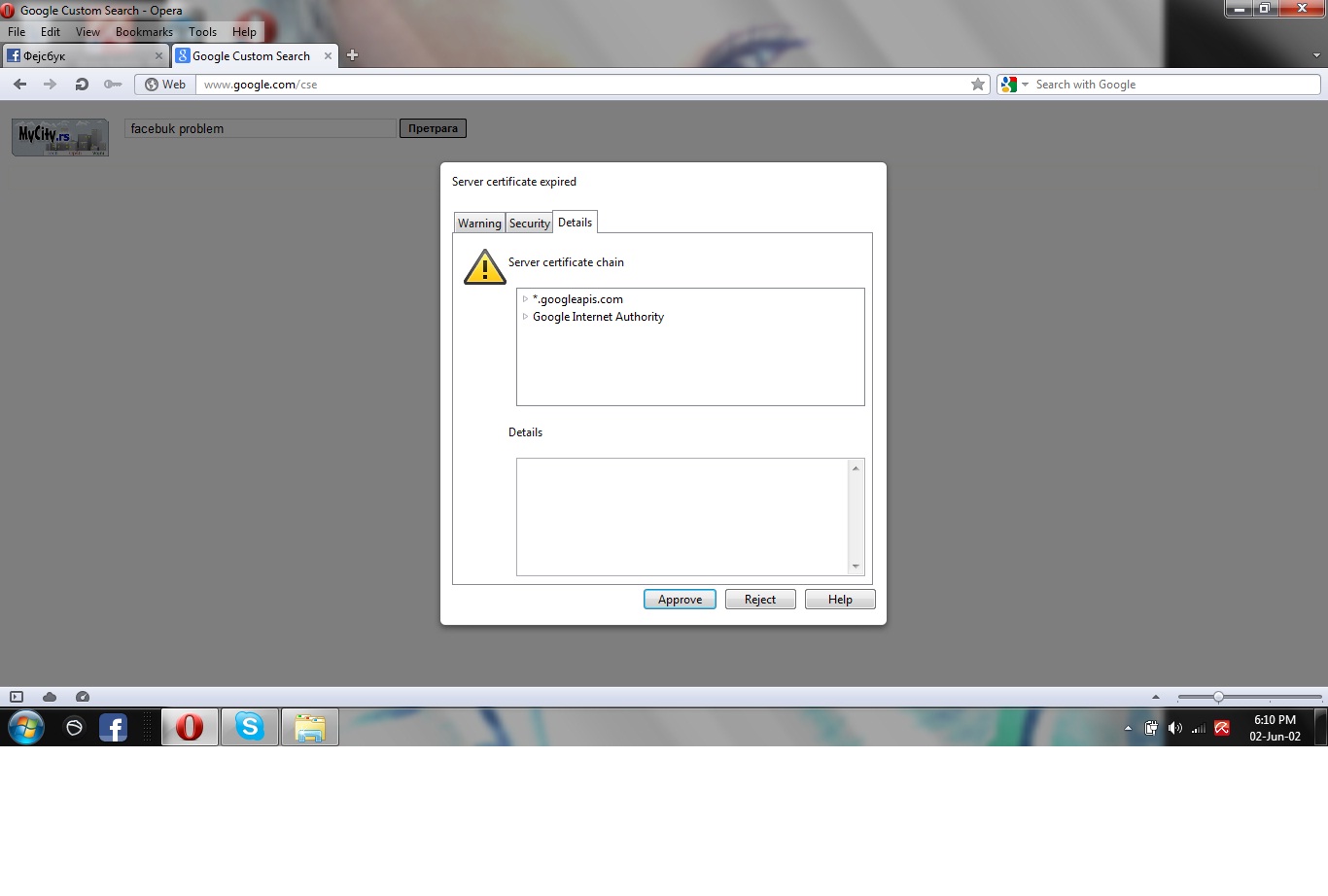Bookmark page with the star icon
Viewport: 1328px width, 896px height.
[x=978, y=85]
